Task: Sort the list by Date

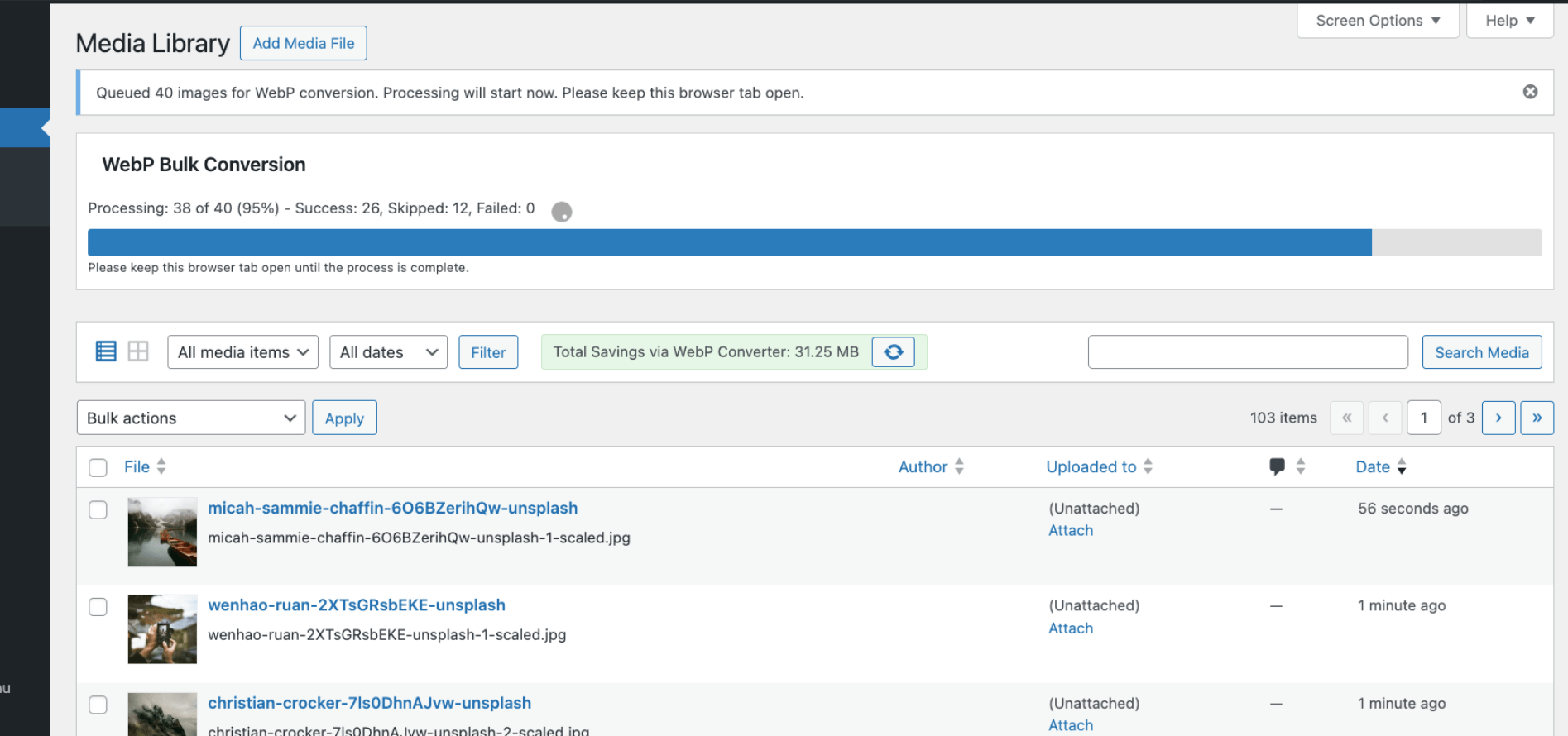Action: (x=1373, y=467)
